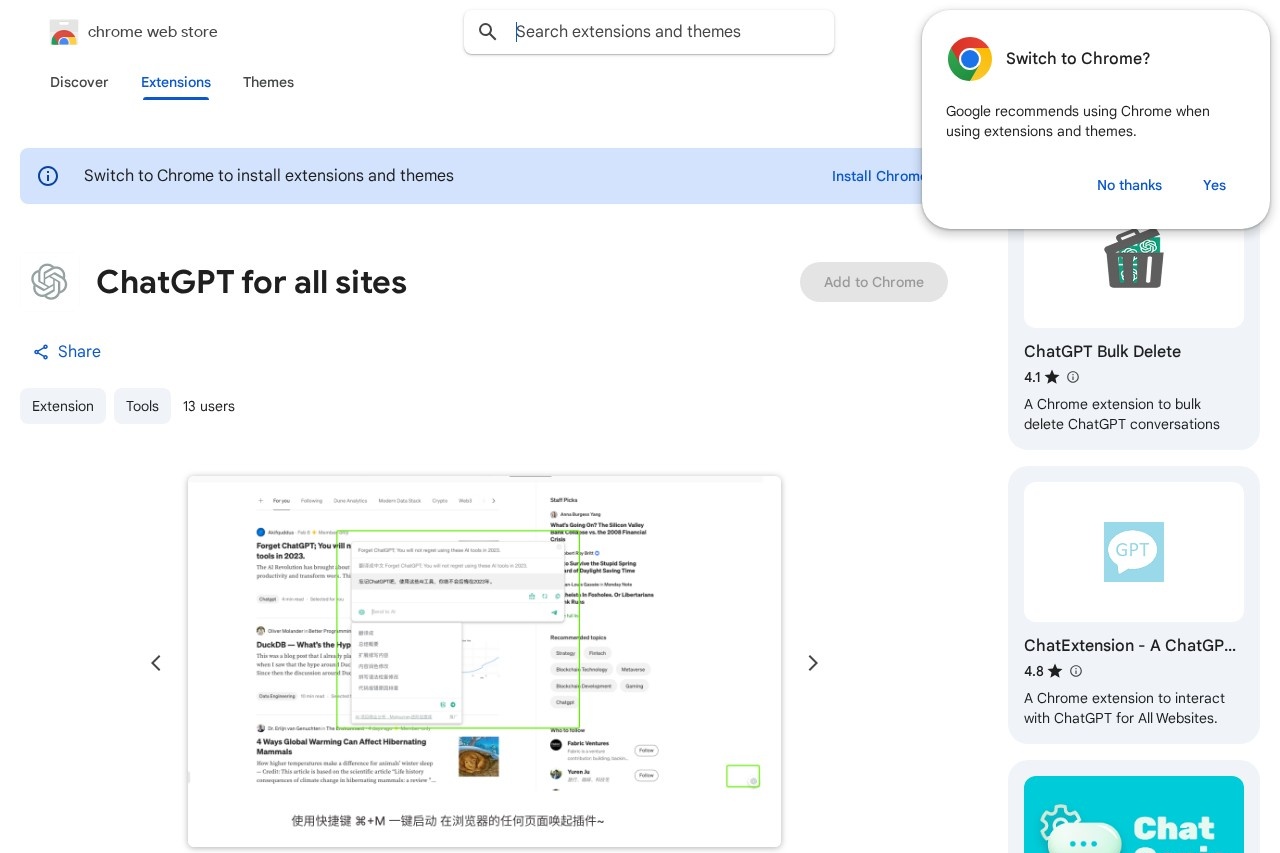Image resolution: width=1280 pixels, height=853 pixels.
Task: Click the Chrome logo in the popup dialog
Action: pyautogui.click(x=970, y=59)
